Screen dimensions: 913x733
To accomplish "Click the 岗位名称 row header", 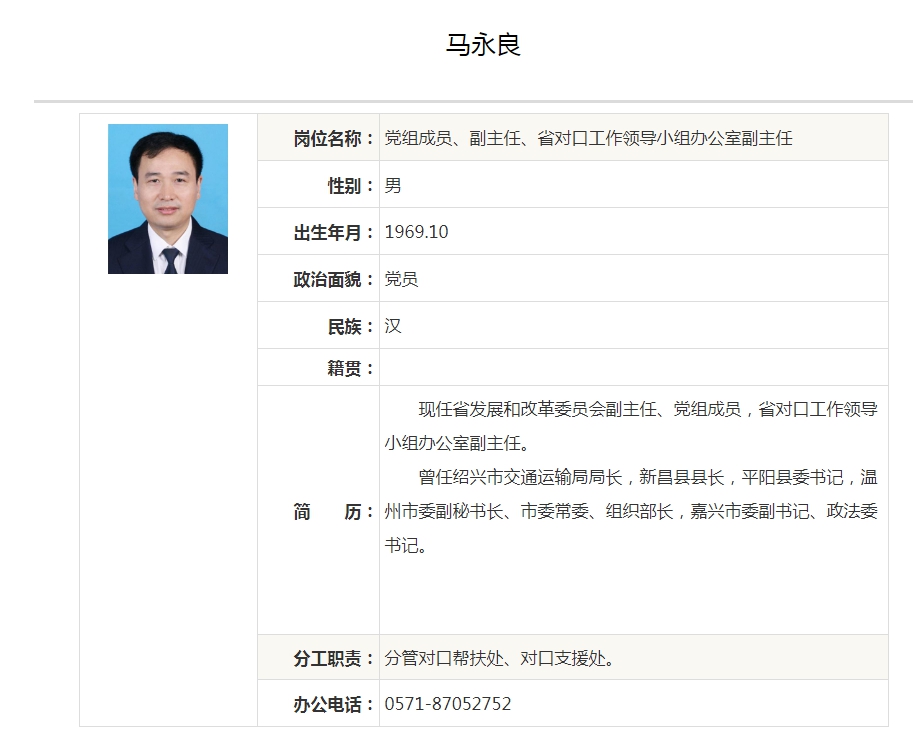I will tap(331, 137).
